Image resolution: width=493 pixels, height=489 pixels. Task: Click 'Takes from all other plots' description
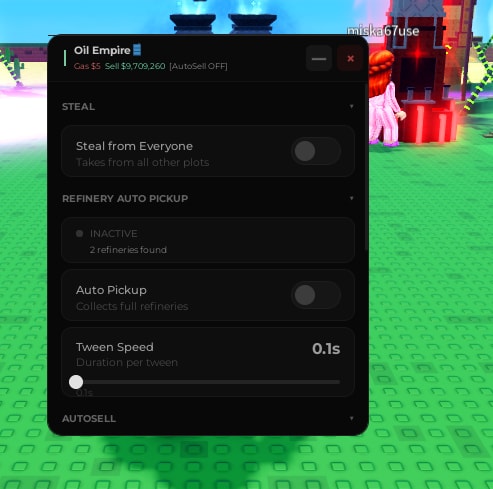point(143,162)
